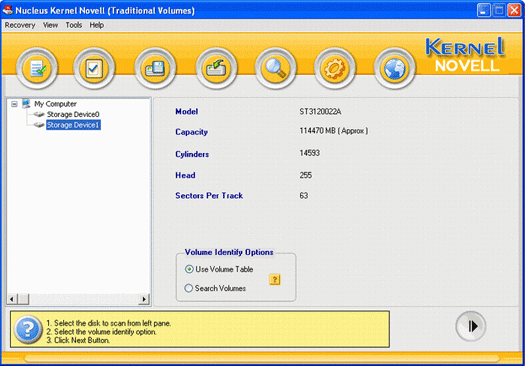Collapse the My Computer tree node

coord(14,104)
